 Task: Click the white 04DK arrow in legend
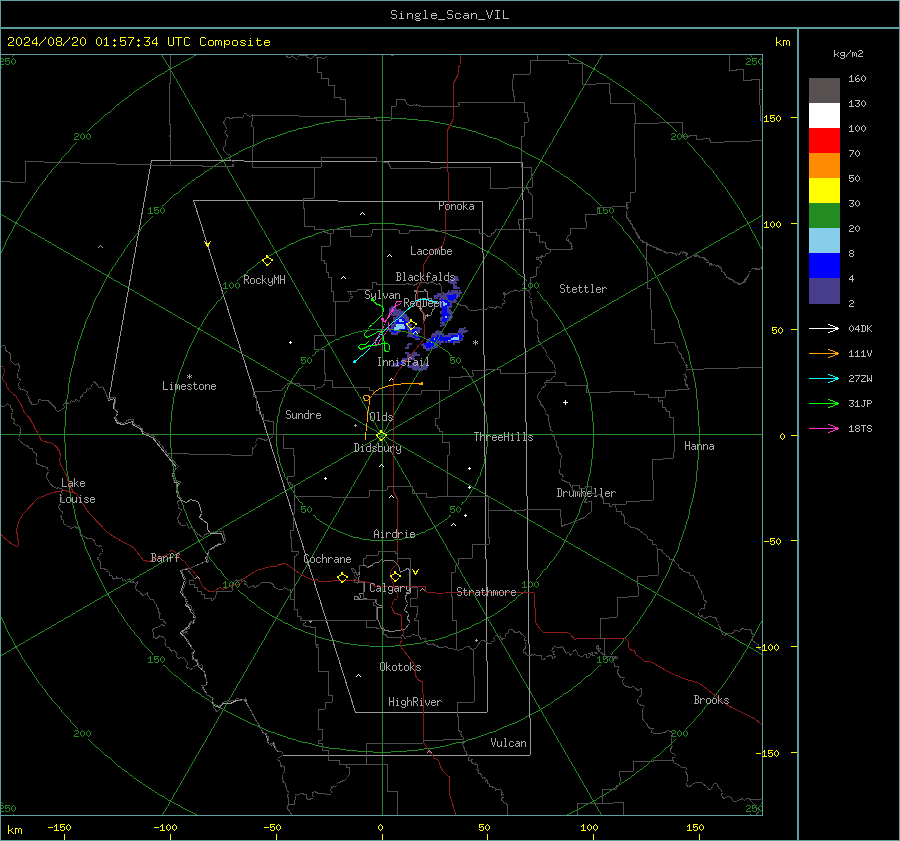824,328
